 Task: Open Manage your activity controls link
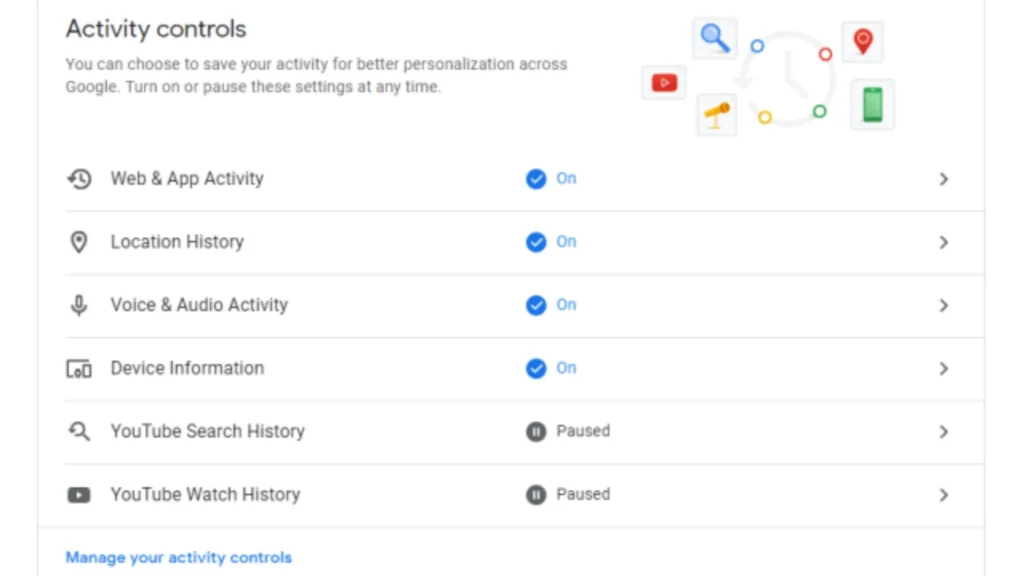(x=178, y=557)
